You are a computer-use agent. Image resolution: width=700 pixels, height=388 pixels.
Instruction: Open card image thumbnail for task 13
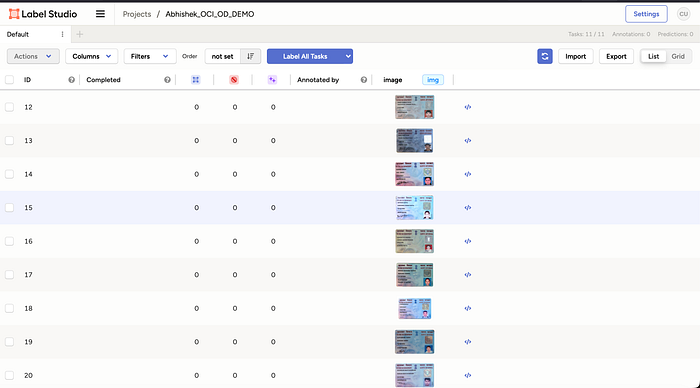coord(414,141)
